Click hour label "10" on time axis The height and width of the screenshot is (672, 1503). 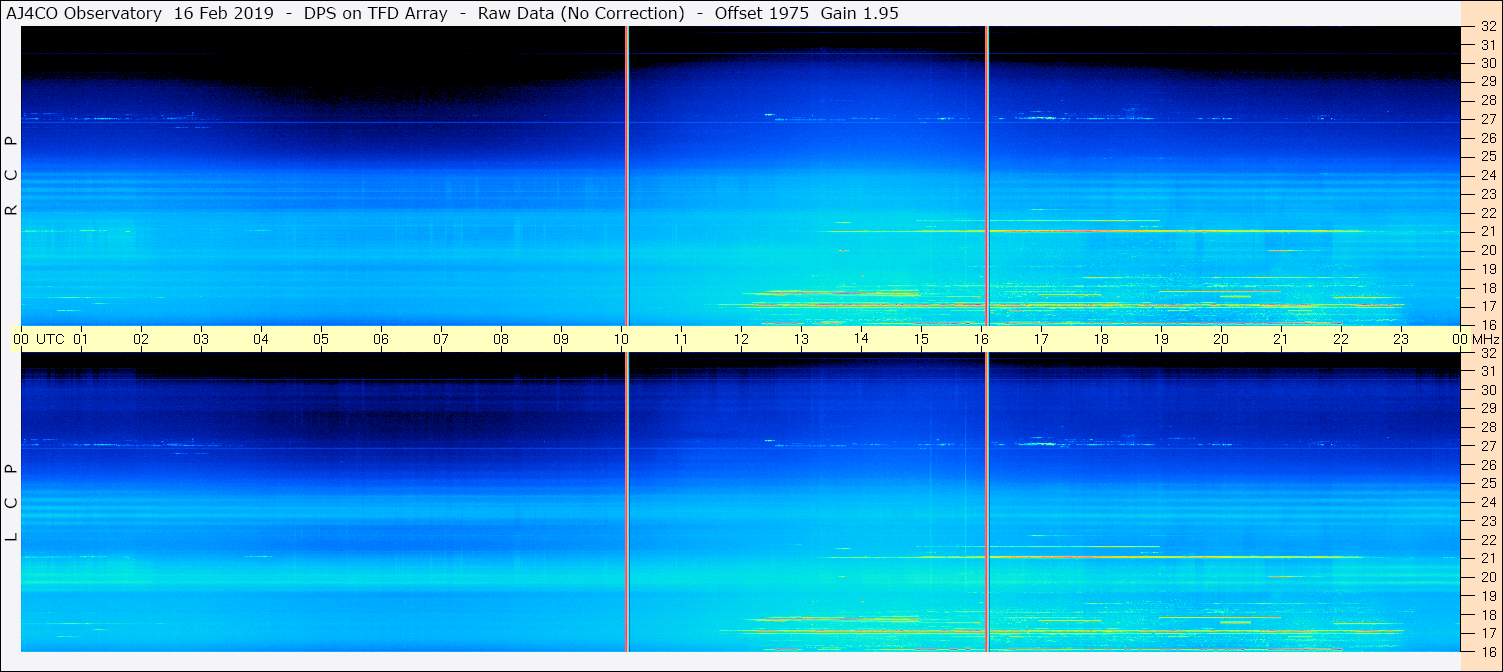pos(621,339)
